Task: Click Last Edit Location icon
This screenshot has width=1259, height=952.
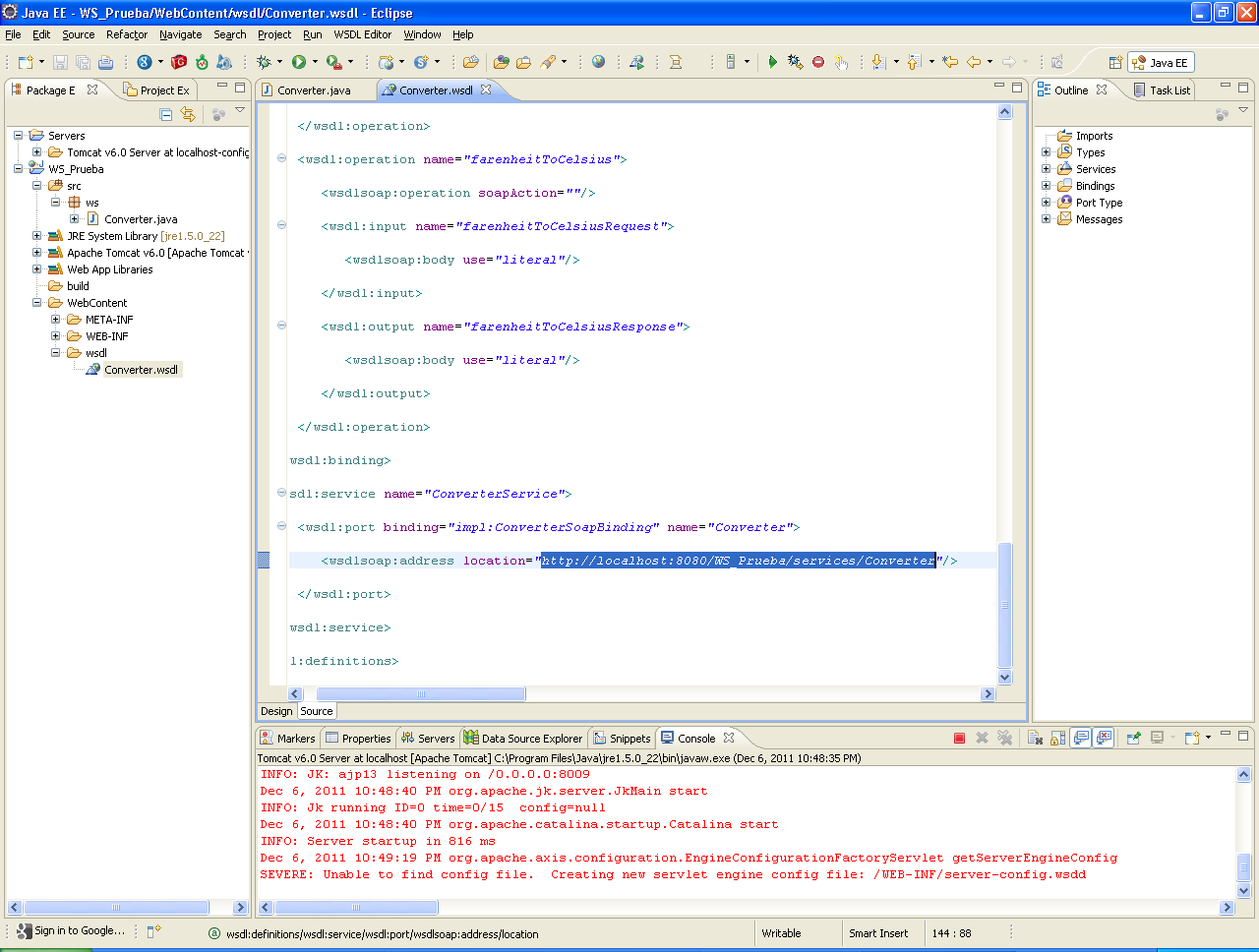Action: coord(950,62)
